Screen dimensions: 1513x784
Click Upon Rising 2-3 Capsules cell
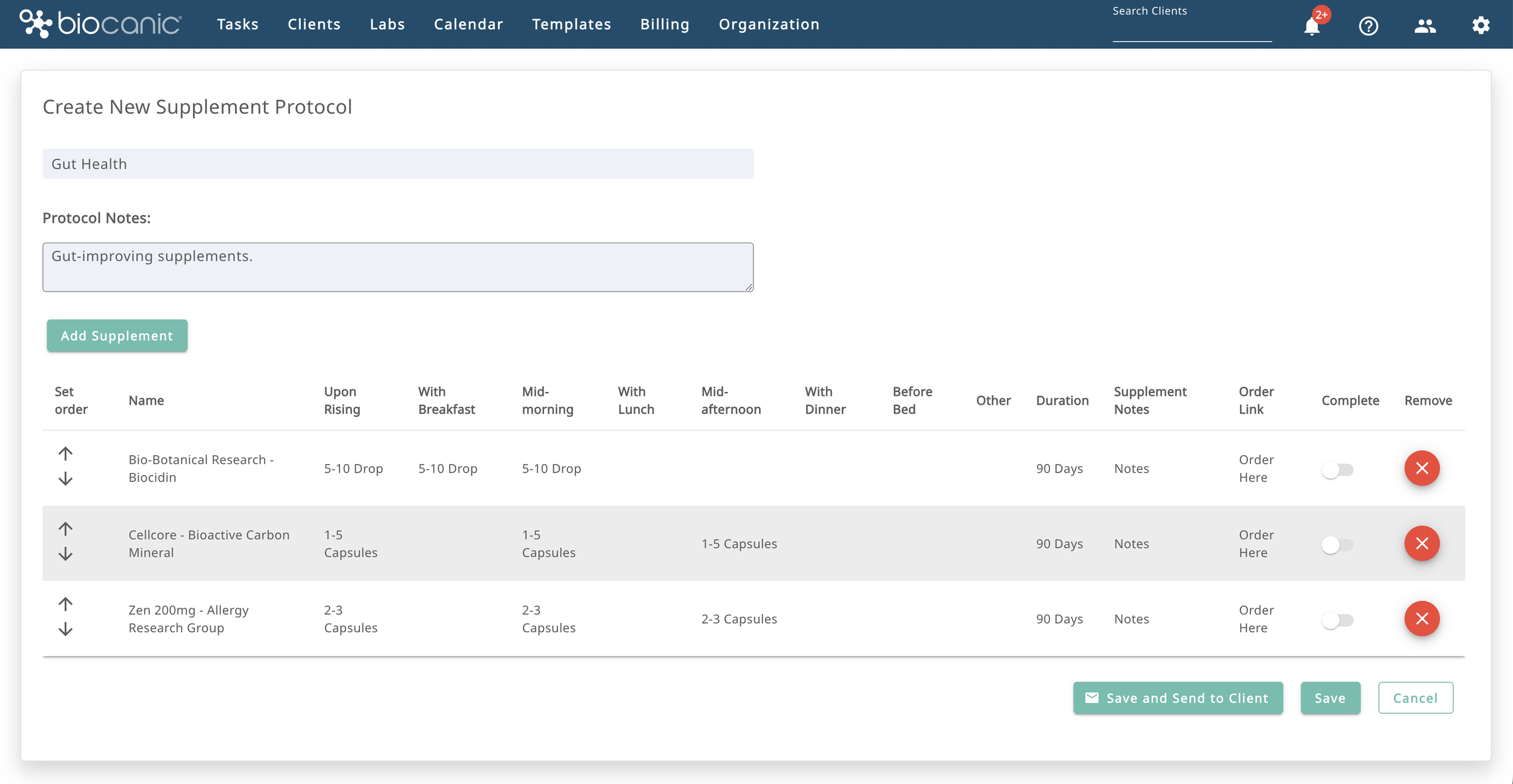click(x=350, y=618)
